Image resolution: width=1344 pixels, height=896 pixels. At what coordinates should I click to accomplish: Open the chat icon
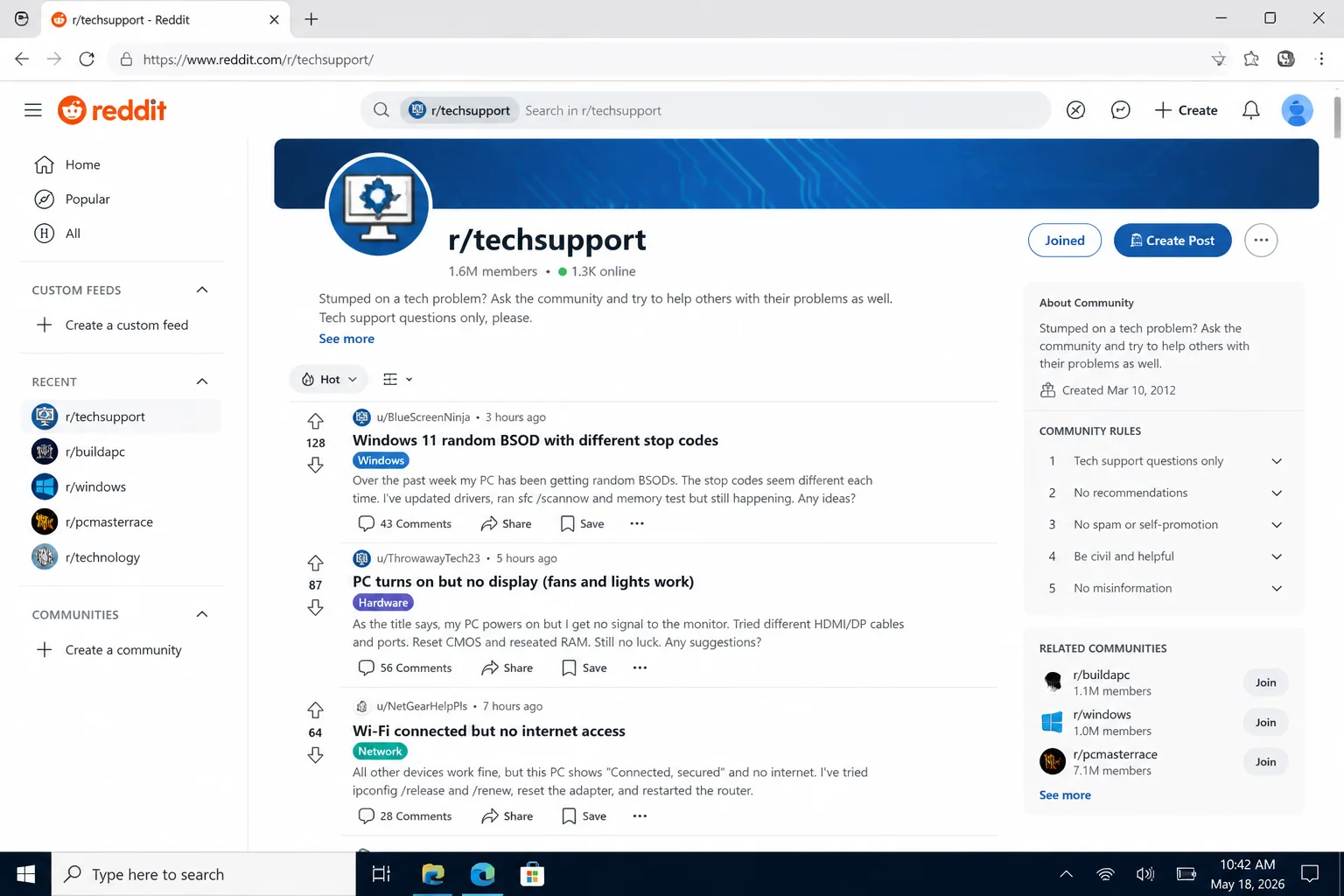(x=1121, y=110)
